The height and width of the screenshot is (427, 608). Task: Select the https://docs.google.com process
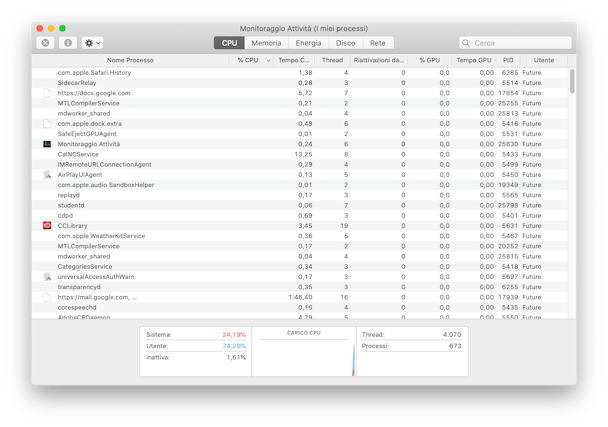click(x=300, y=93)
